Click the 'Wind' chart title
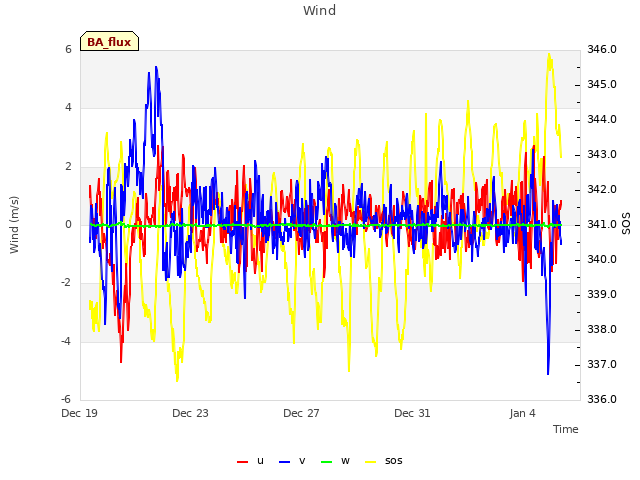Image resolution: width=640 pixels, height=480 pixels. [x=320, y=10]
